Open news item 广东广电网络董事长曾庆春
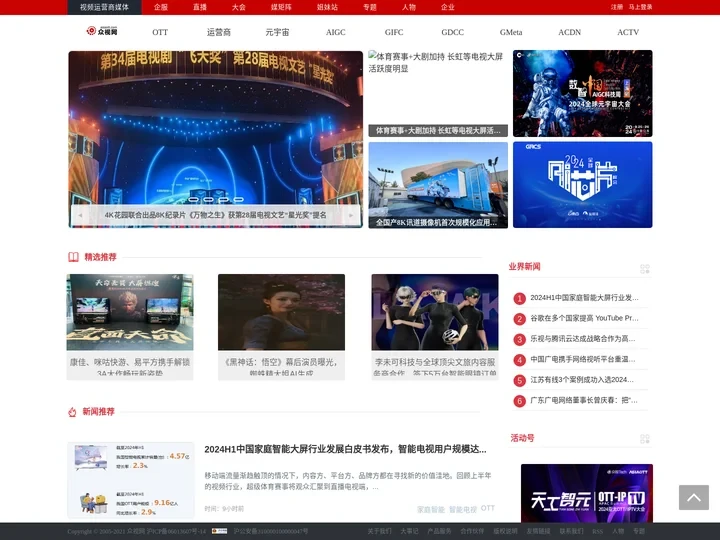Image resolution: width=720 pixels, height=540 pixels. click(584, 400)
